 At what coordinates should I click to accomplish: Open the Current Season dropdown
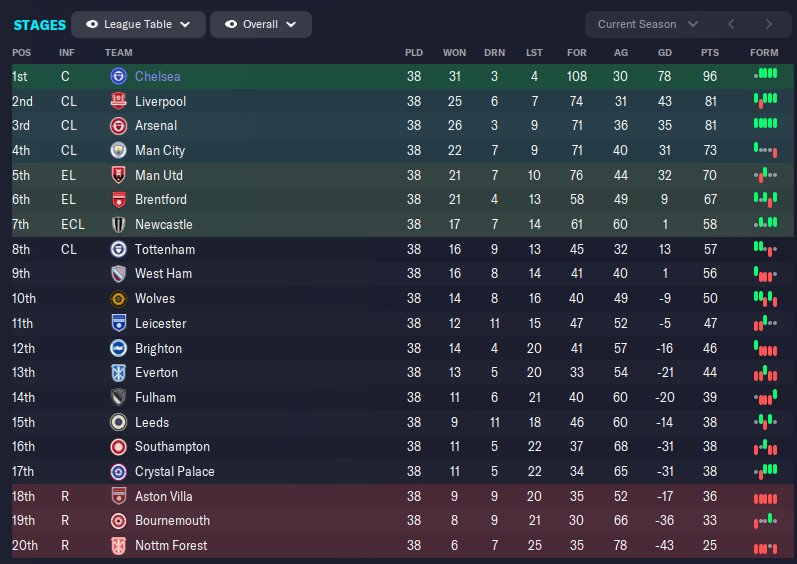pyautogui.click(x=648, y=24)
